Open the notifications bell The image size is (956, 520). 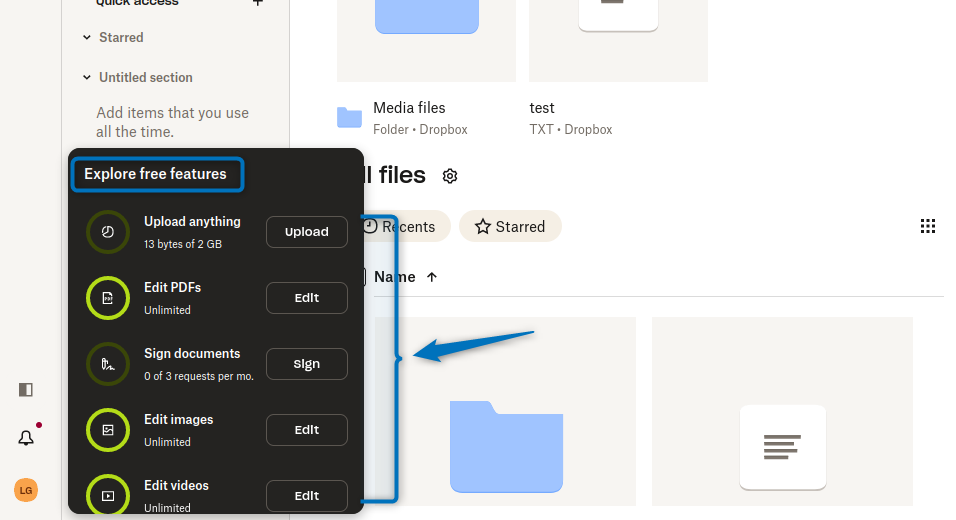tap(26, 438)
